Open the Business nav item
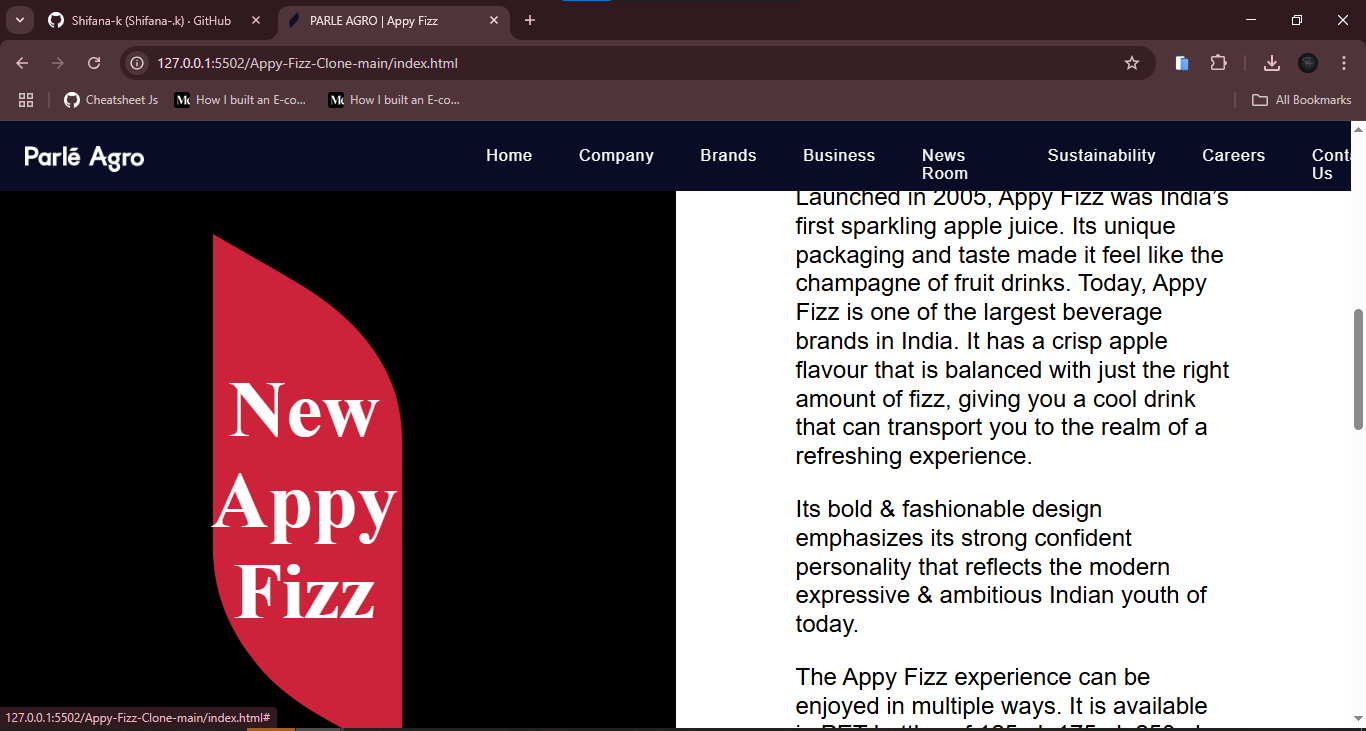The height and width of the screenshot is (731, 1366). (x=839, y=155)
